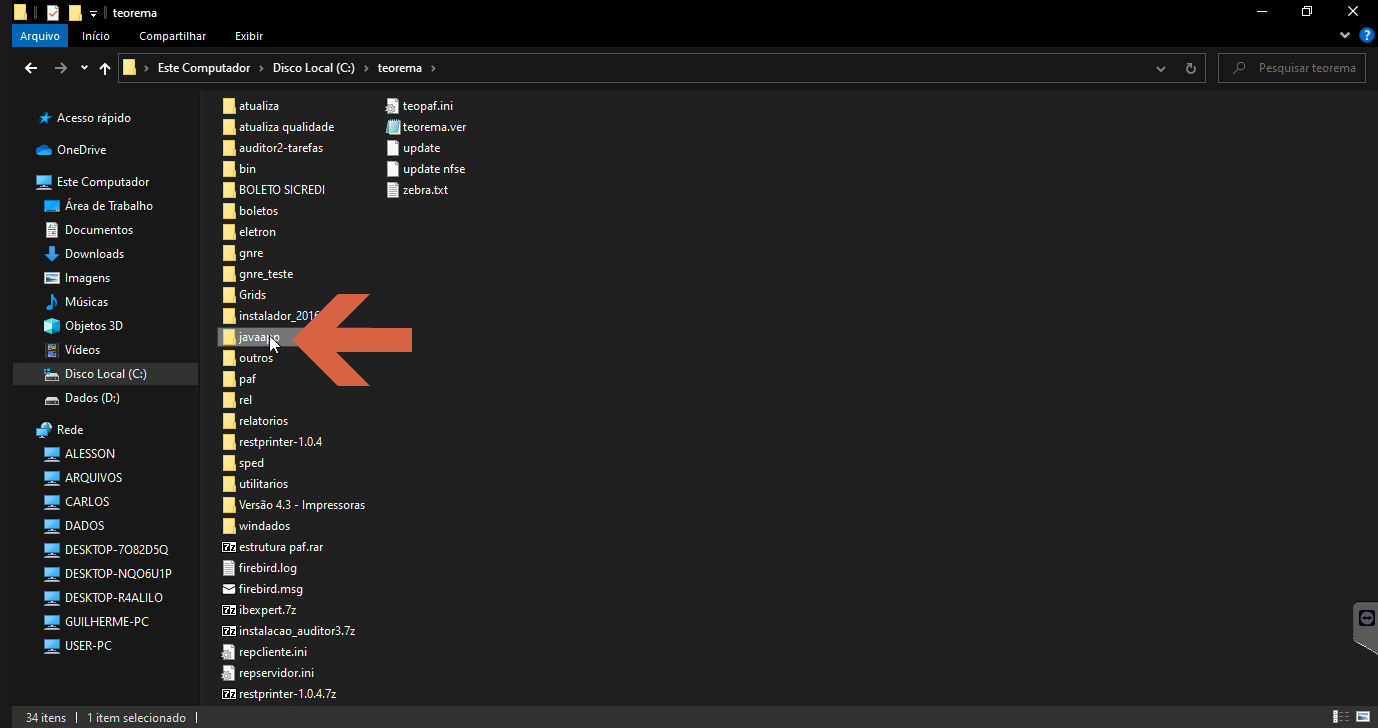Viewport: 1378px width, 728px height.
Task: Select the paf folder icon
Action: tap(229, 379)
